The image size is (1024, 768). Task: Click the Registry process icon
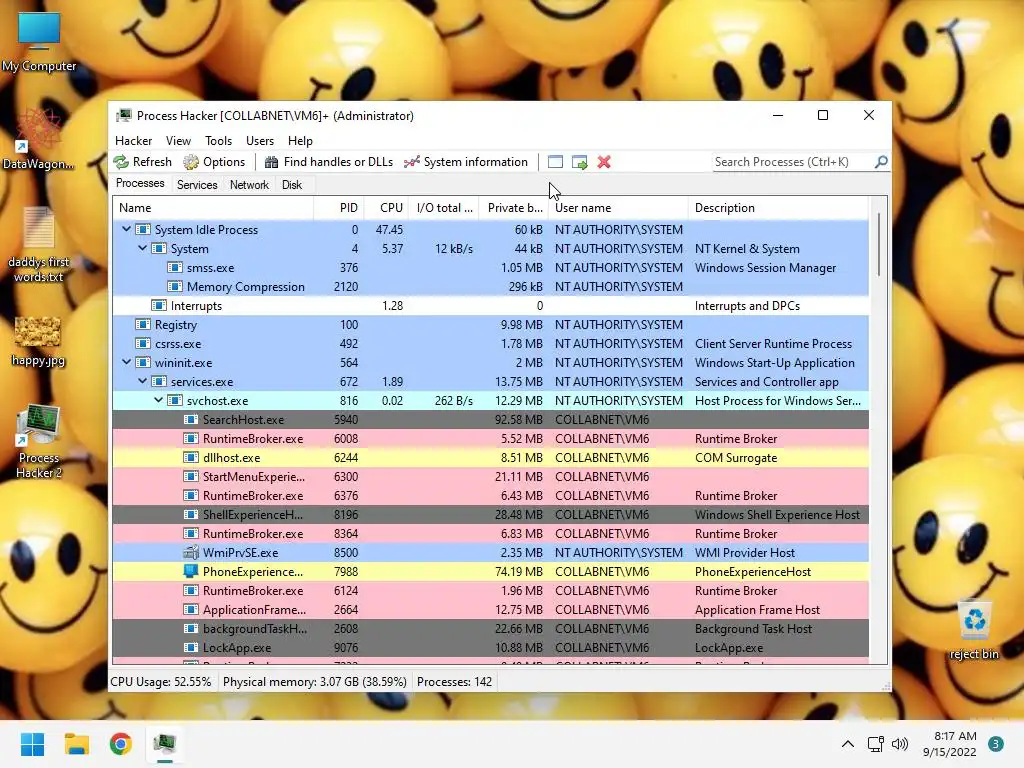tap(142, 325)
